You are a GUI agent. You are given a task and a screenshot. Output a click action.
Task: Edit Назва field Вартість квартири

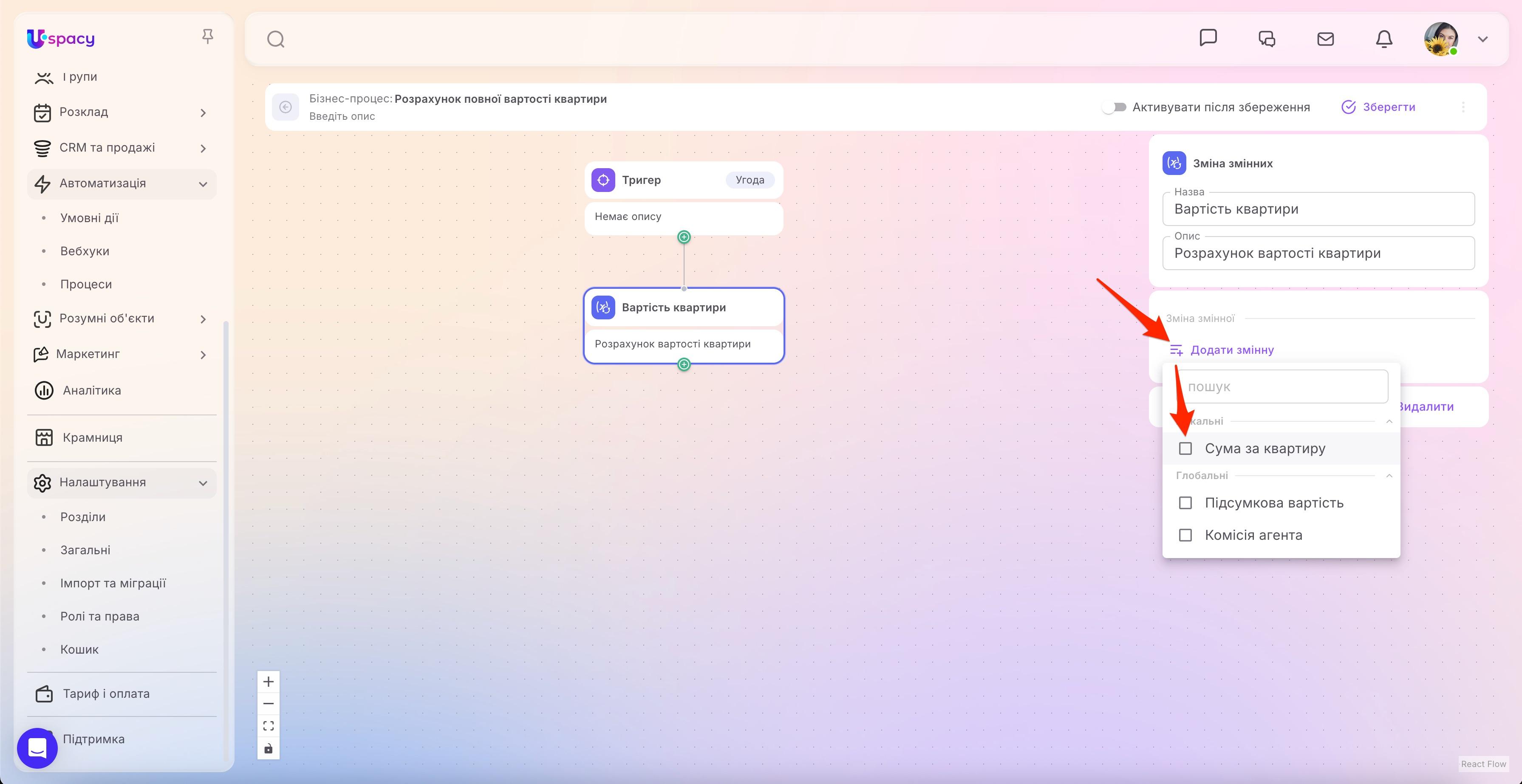coord(1318,209)
